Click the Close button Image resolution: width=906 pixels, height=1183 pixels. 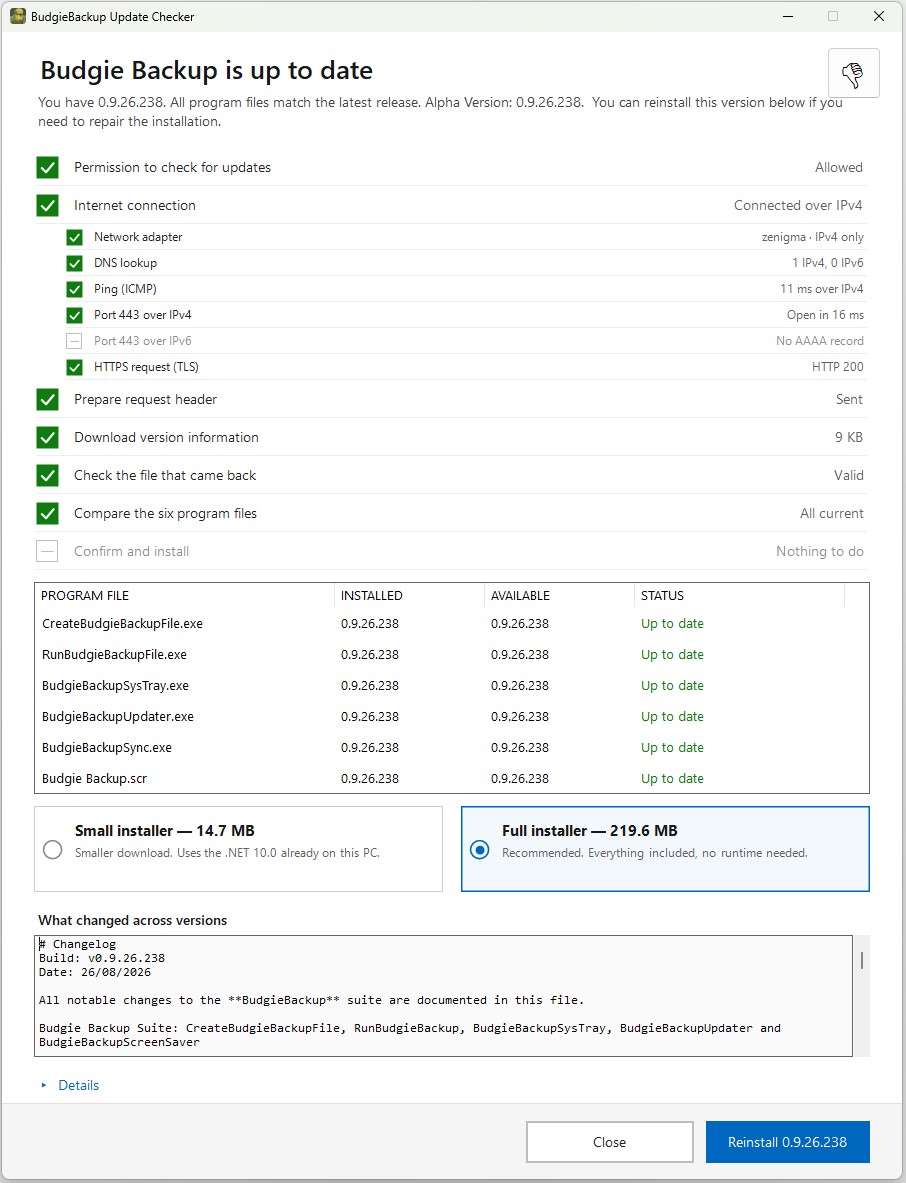coord(610,1142)
